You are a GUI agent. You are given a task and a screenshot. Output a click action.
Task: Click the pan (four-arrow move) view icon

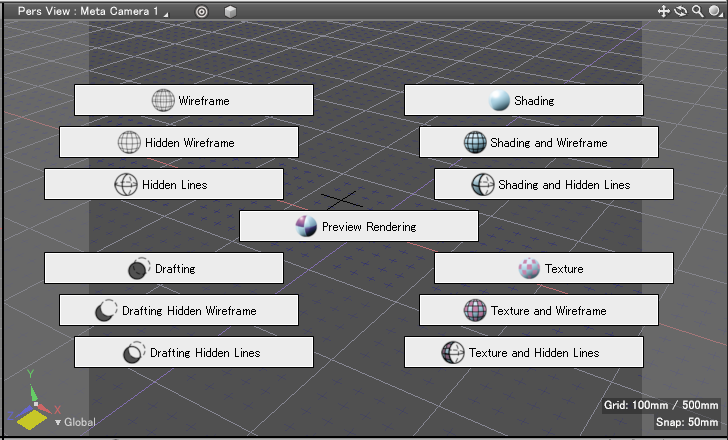(x=663, y=11)
